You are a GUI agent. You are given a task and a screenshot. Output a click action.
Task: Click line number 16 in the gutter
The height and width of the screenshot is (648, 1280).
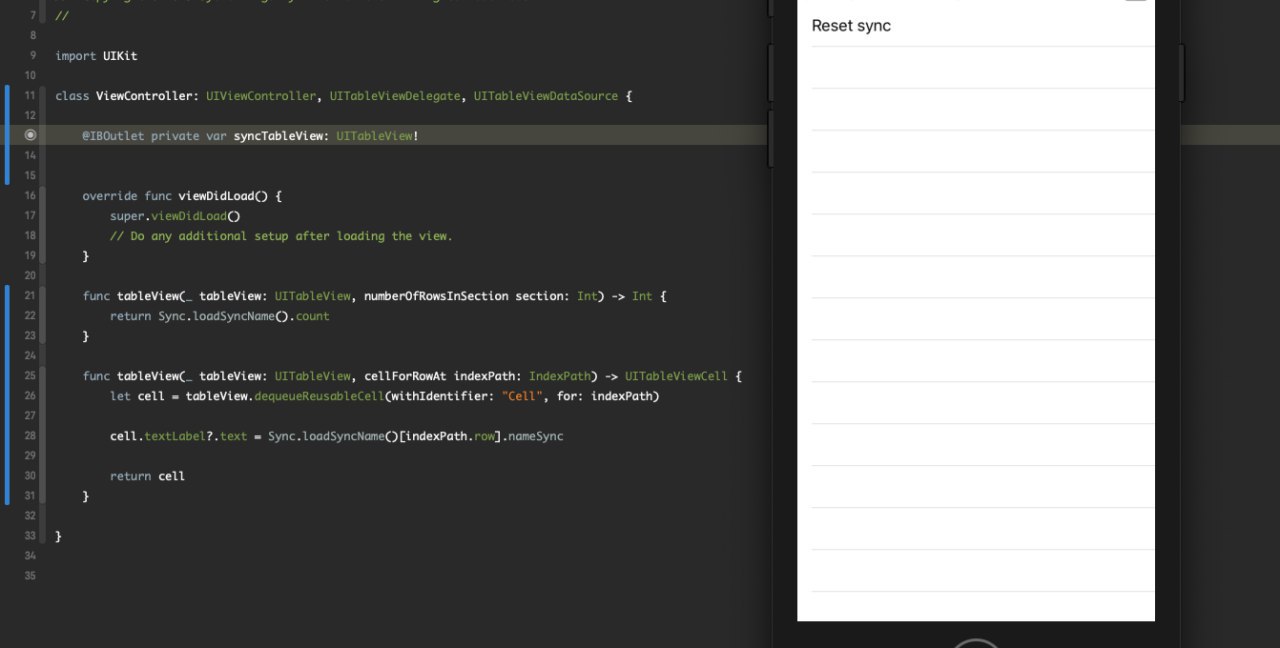[x=30, y=196]
